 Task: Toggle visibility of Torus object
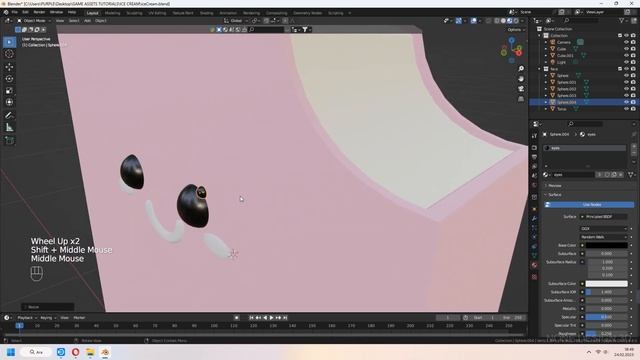point(627,109)
